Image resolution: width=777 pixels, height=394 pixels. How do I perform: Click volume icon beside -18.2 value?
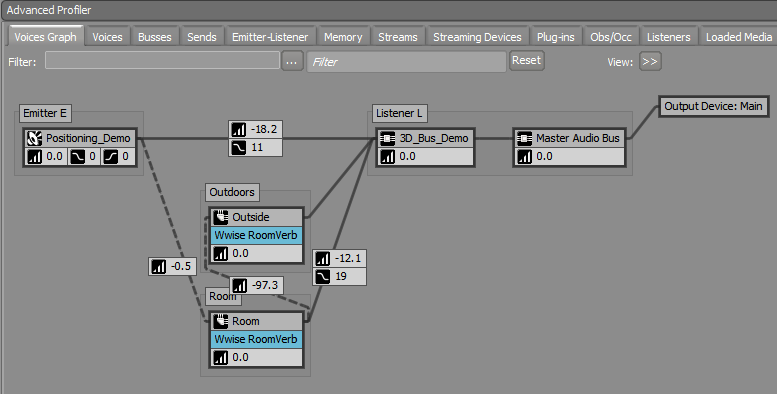coord(239,130)
